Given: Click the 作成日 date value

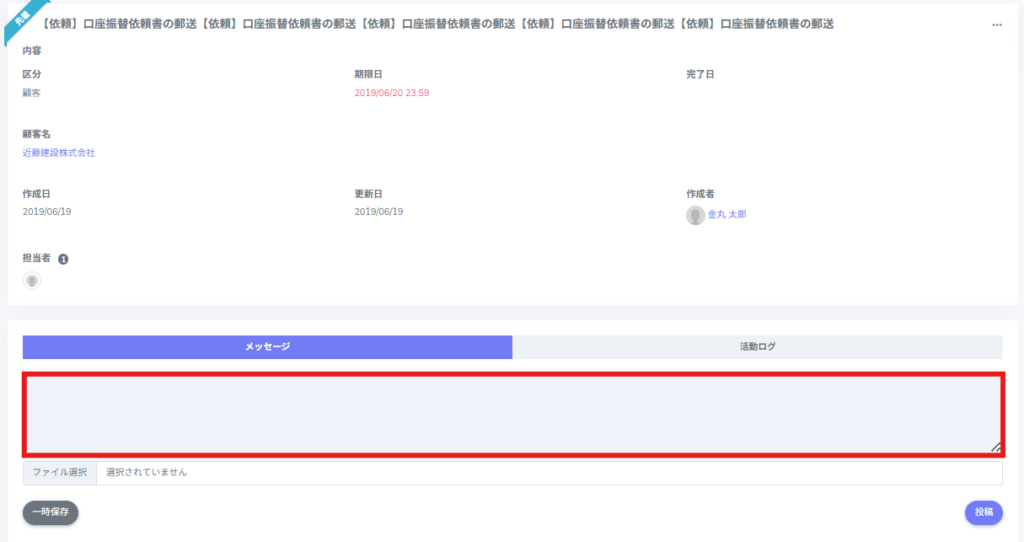Looking at the screenshot, I should [x=47, y=212].
